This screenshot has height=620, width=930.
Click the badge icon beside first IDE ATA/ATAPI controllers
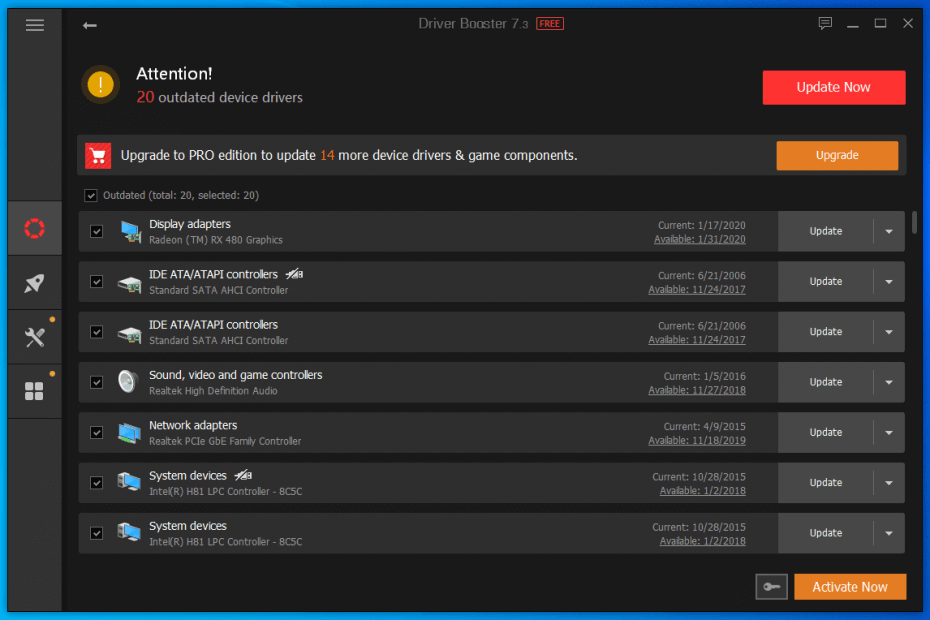point(294,274)
